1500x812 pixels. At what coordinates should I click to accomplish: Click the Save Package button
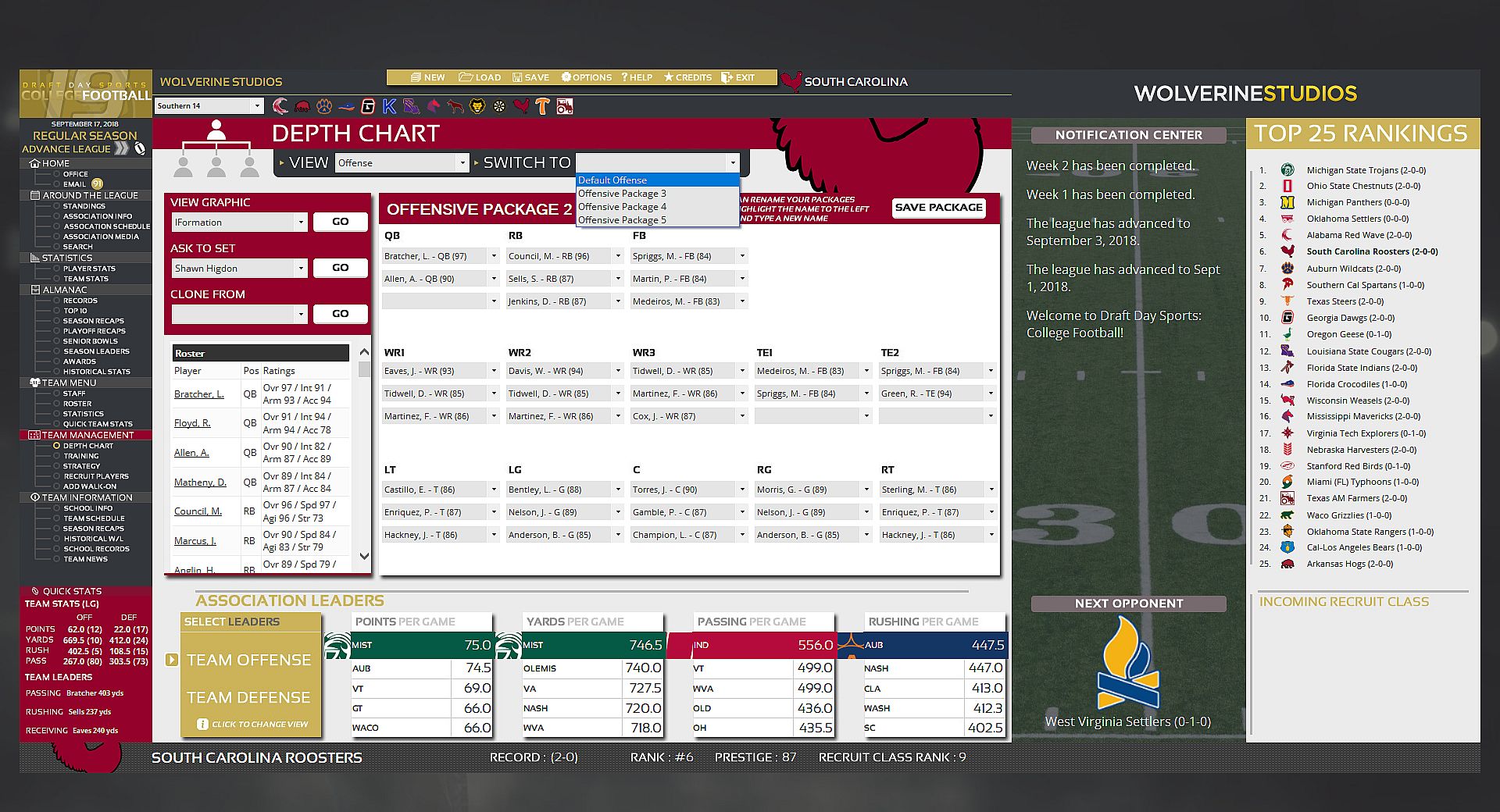[x=938, y=208]
